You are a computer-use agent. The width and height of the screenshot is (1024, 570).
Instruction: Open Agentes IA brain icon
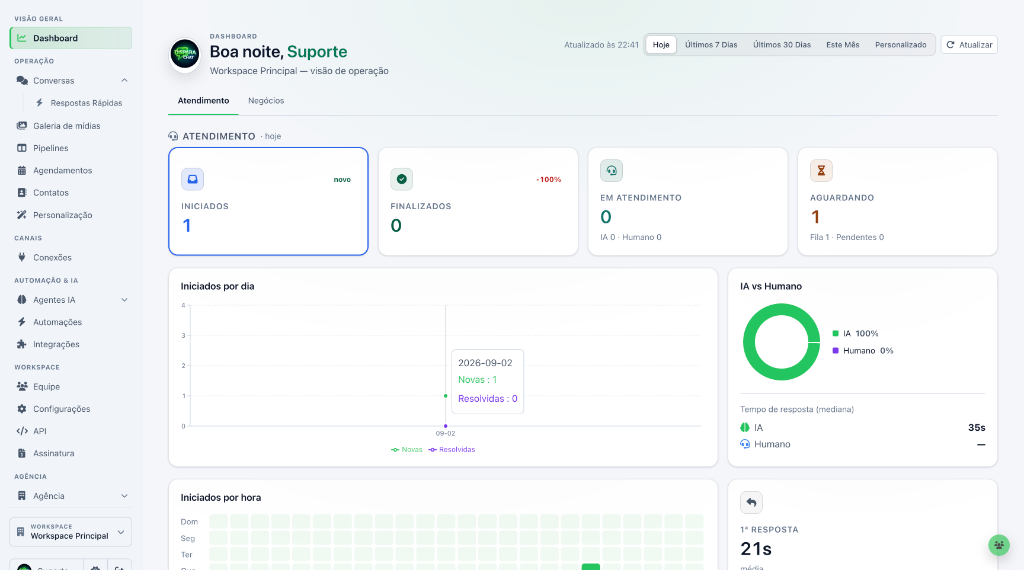point(22,300)
